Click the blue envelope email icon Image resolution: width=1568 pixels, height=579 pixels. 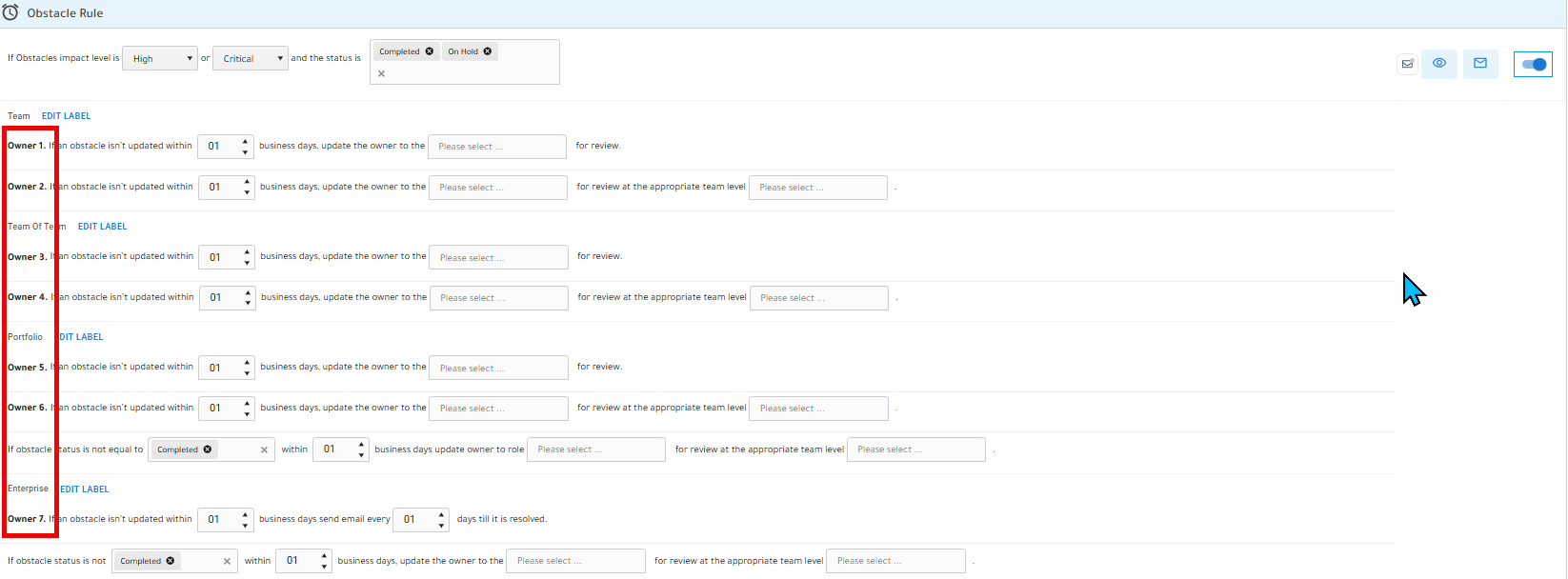point(1480,64)
